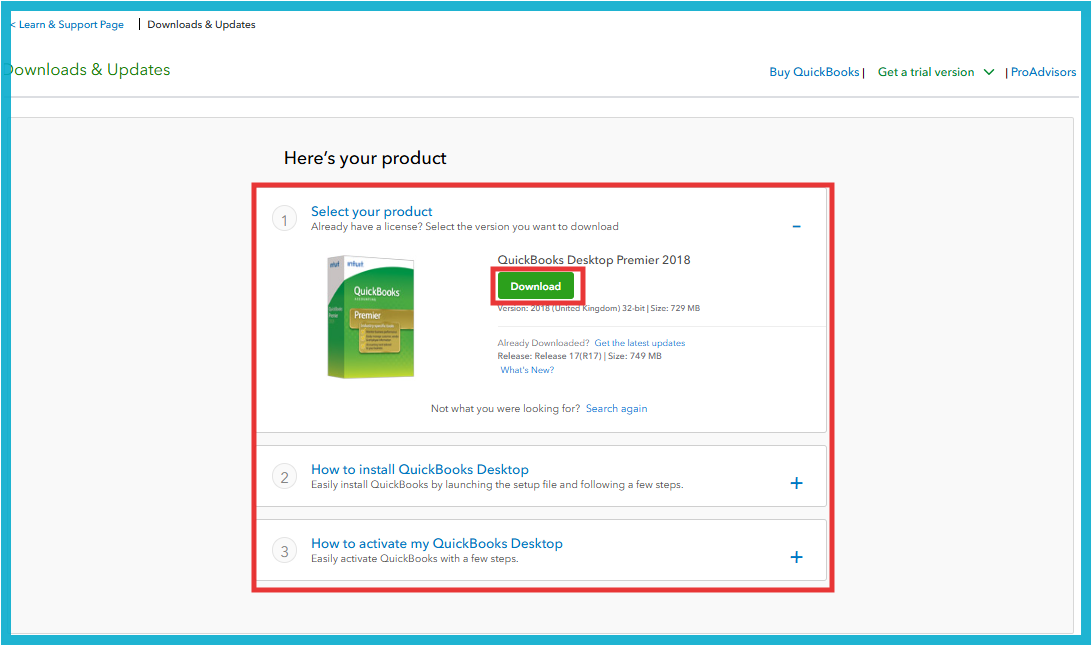Click the chevron beside Get a trial version
The height and width of the screenshot is (645, 1092).
[x=988, y=72]
